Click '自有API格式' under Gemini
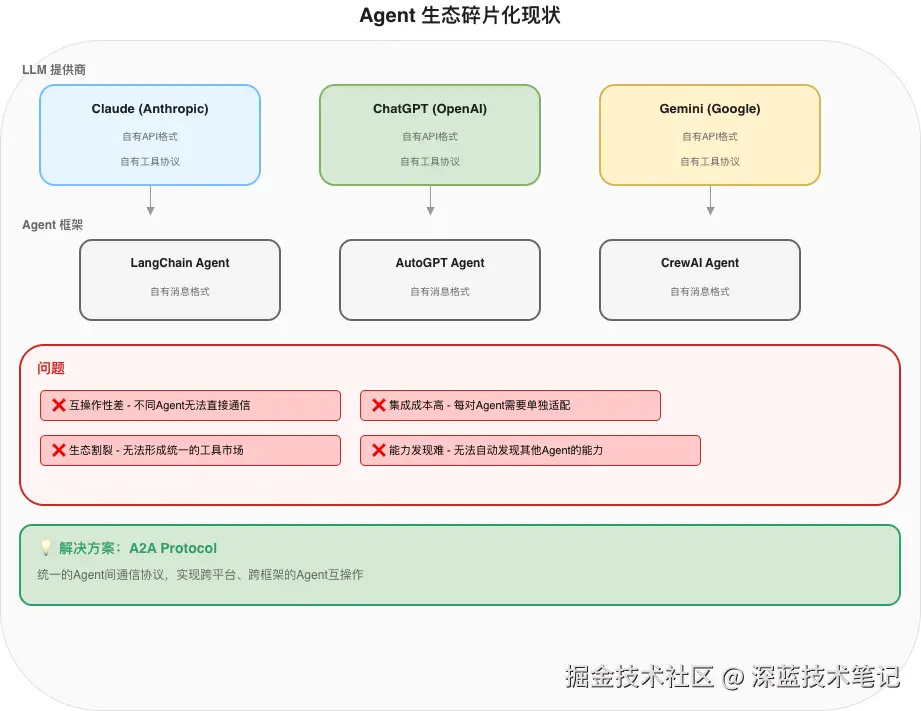The height and width of the screenshot is (711, 921). pyautogui.click(x=710, y=136)
